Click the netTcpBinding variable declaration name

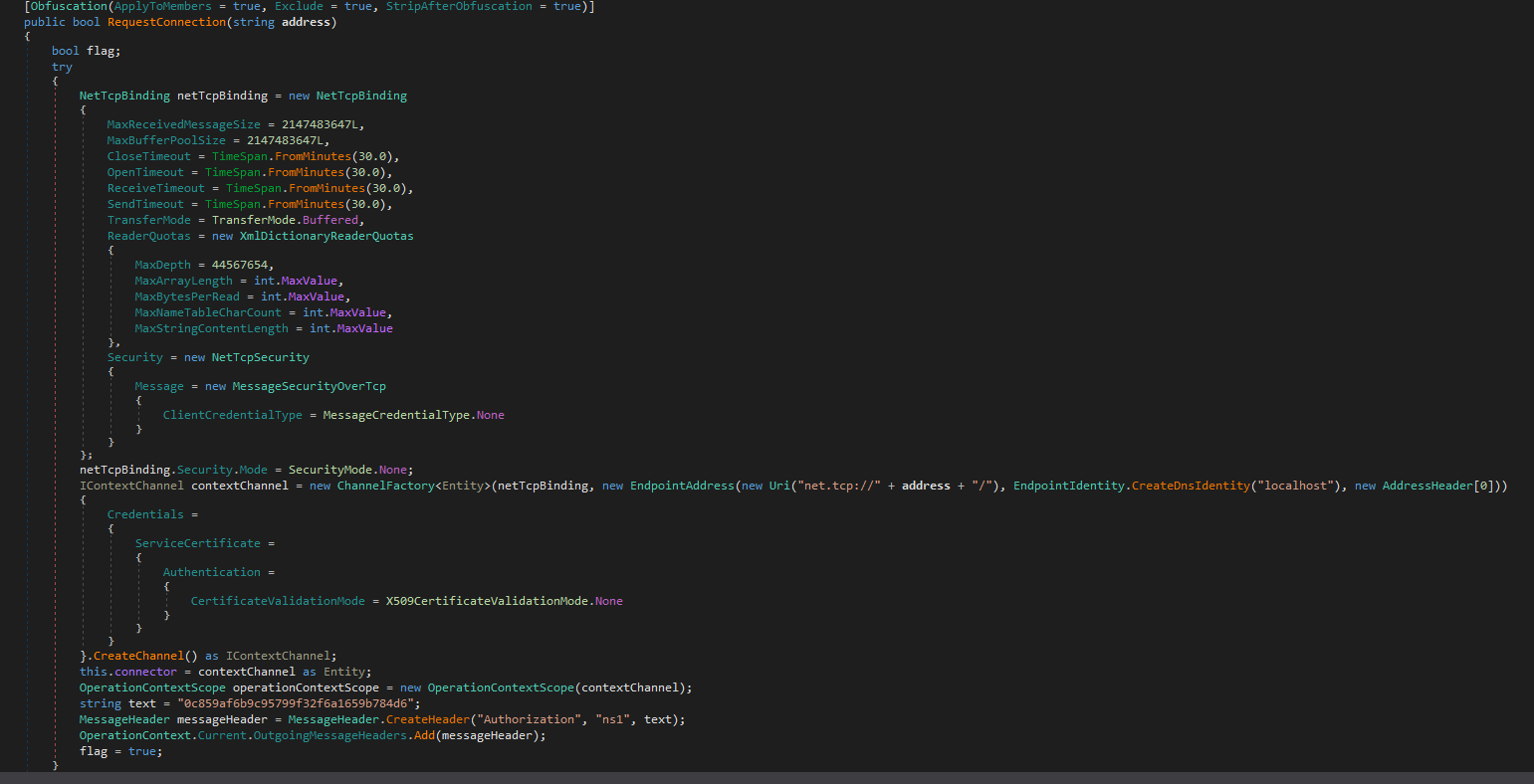(x=222, y=96)
